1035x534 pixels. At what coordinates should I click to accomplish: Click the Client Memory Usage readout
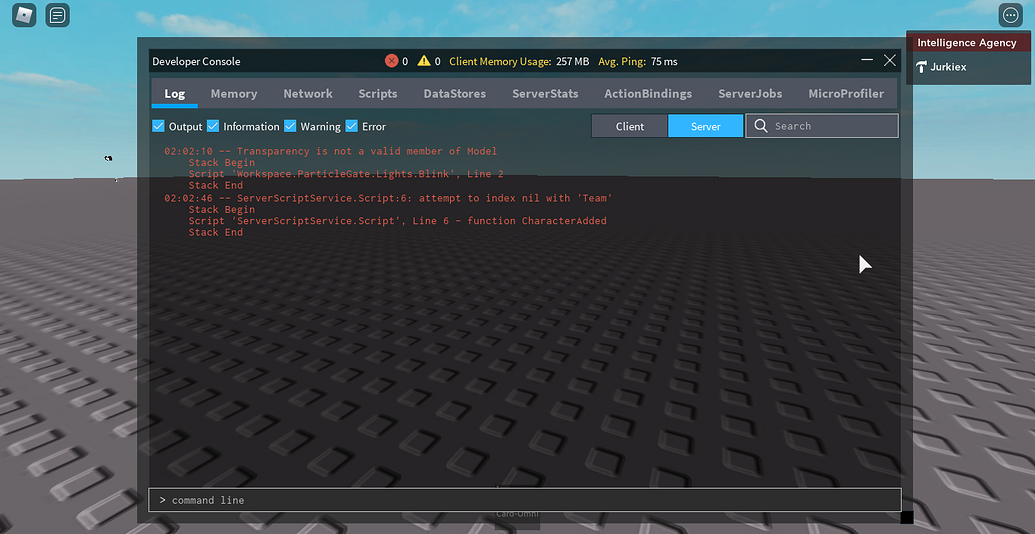[519, 61]
